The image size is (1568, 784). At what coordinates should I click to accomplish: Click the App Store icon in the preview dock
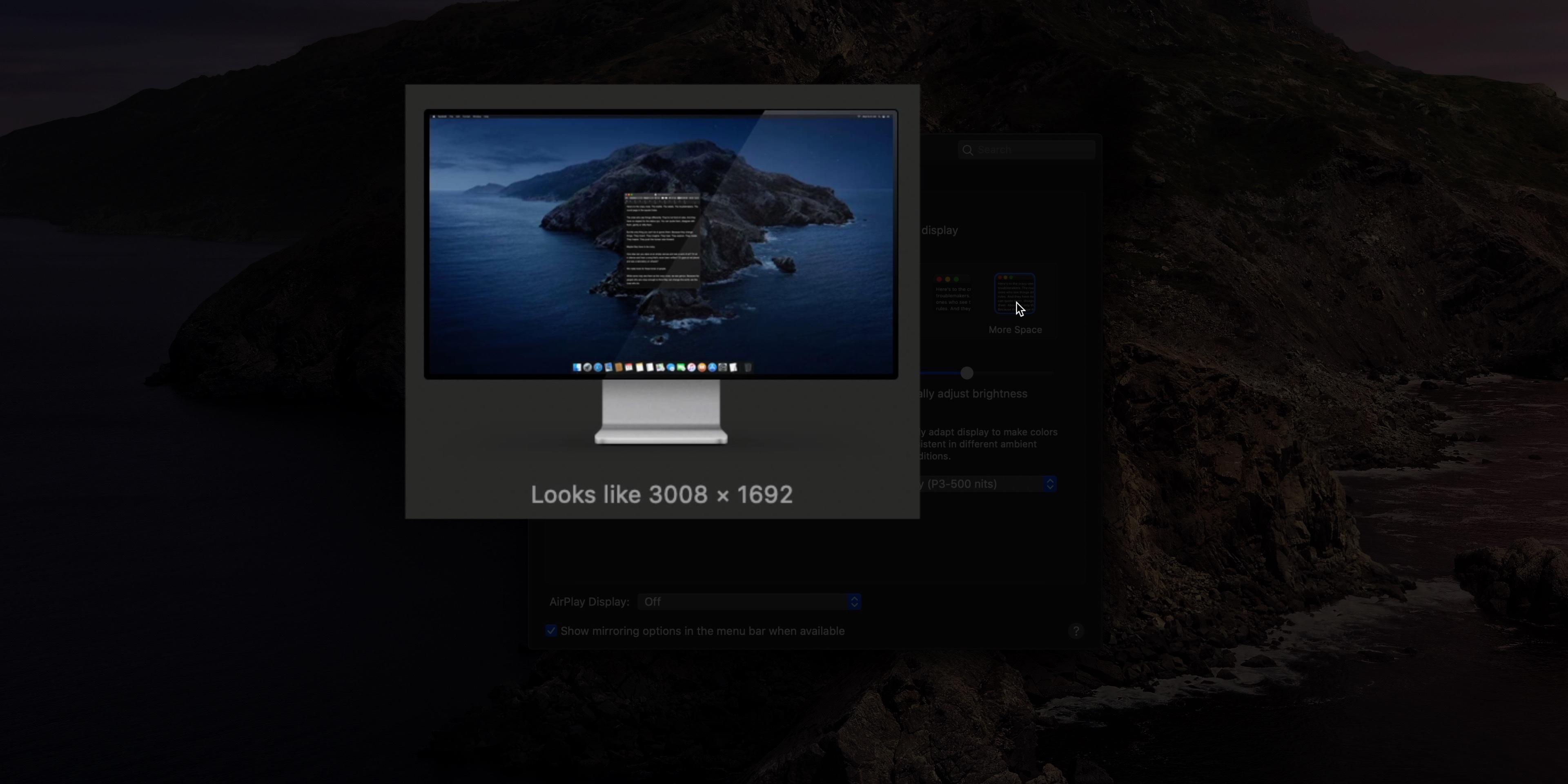pyautogui.click(x=712, y=367)
